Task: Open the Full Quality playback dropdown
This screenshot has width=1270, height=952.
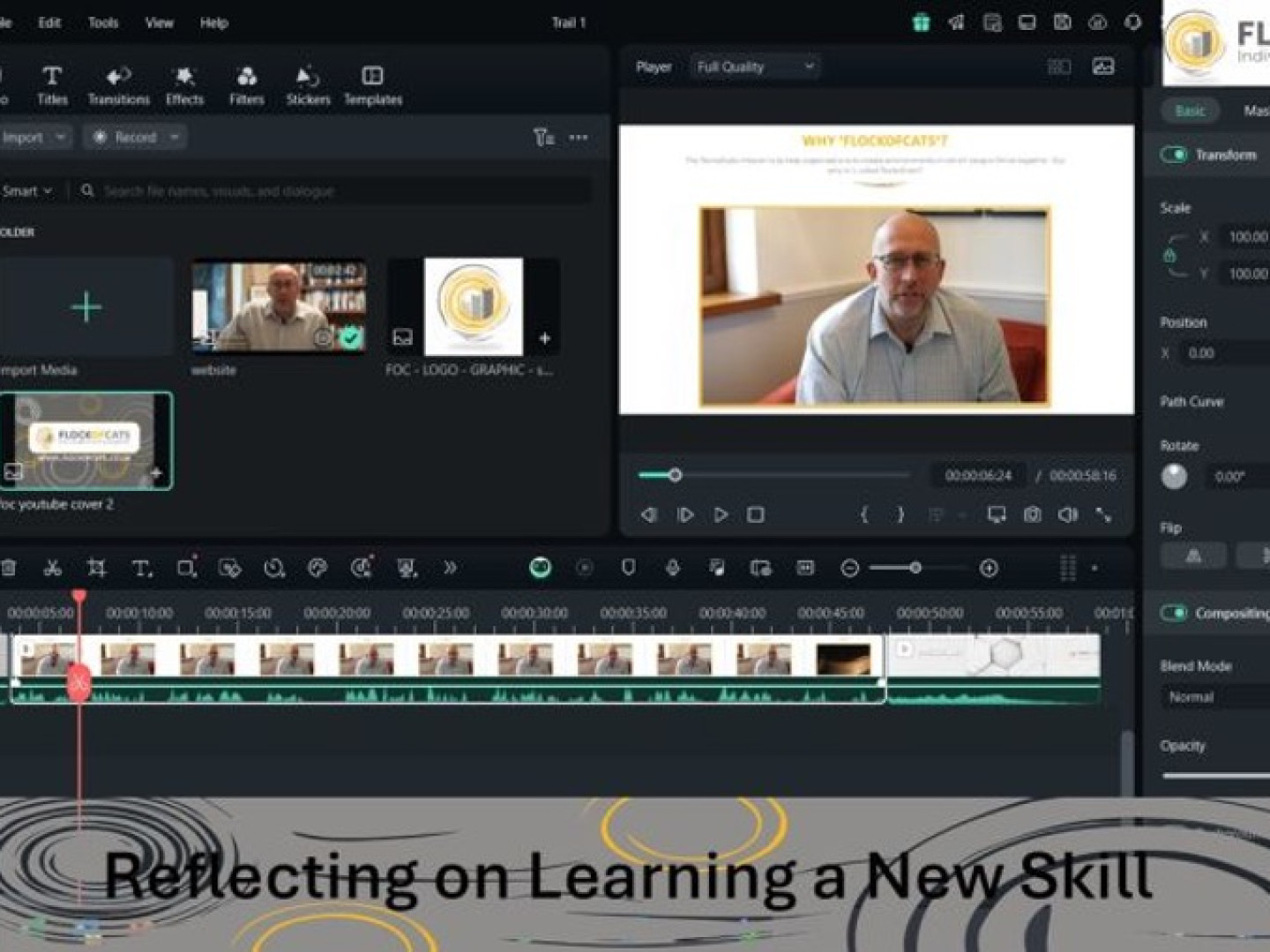Action: [x=755, y=67]
